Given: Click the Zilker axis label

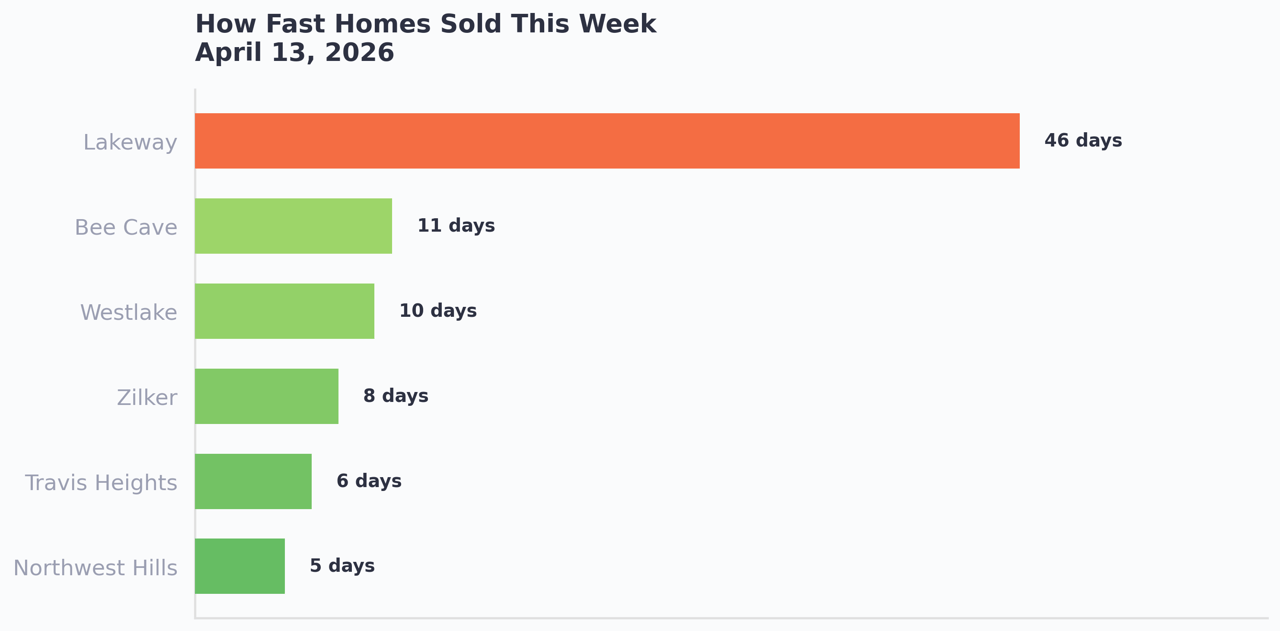Looking at the screenshot, I should tap(147, 398).
